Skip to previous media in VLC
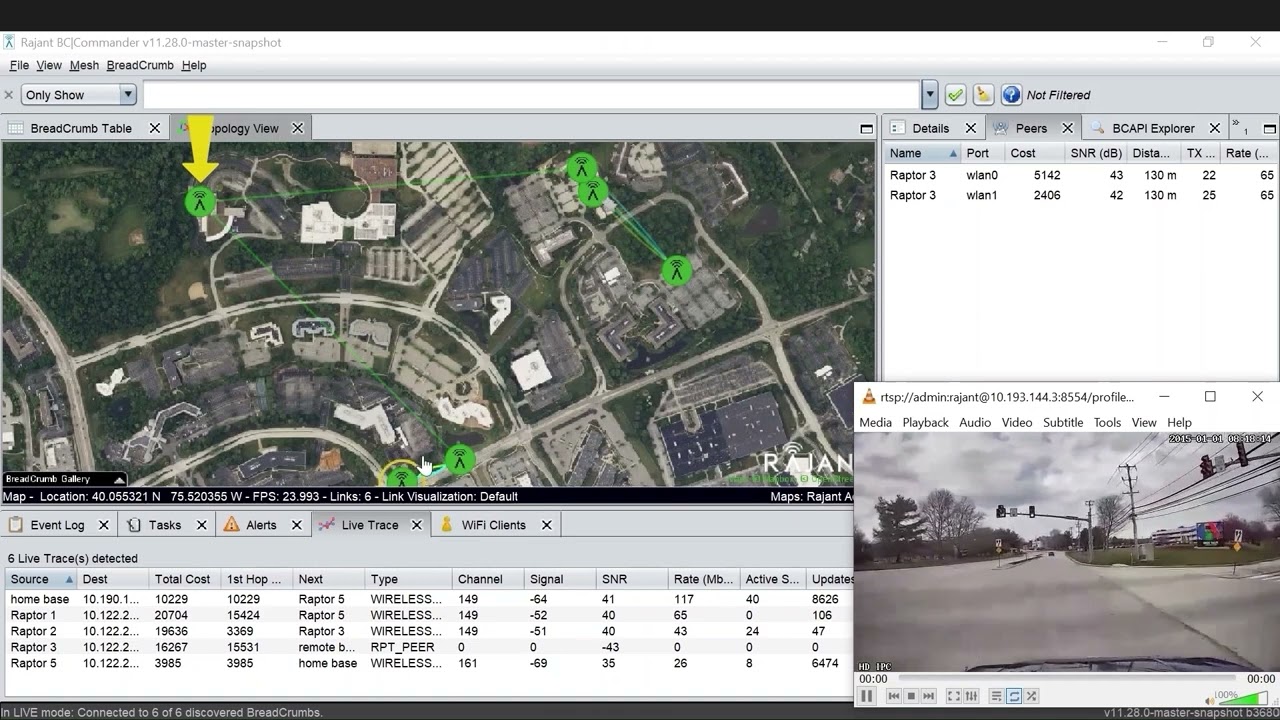The width and height of the screenshot is (1280, 720). click(x=894, y=696)
